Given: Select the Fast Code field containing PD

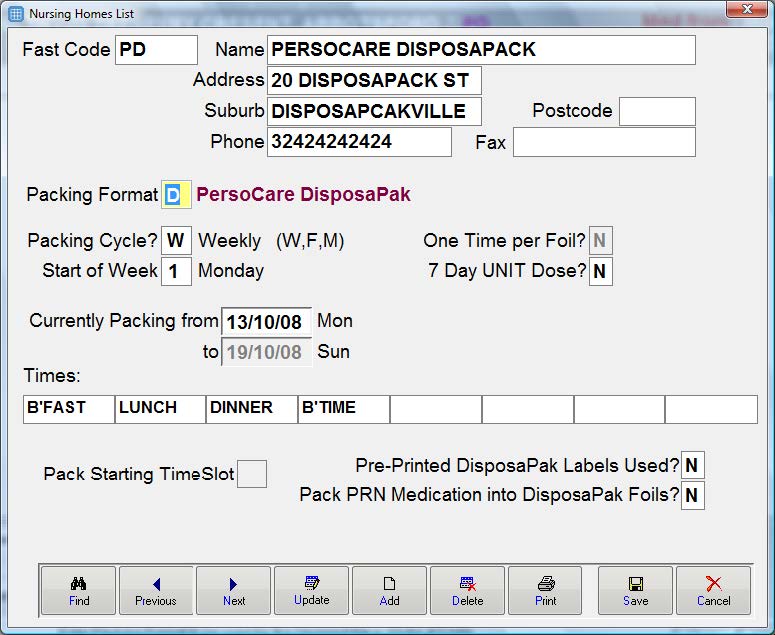Looking at the screenshot, I should coord(156,50).
